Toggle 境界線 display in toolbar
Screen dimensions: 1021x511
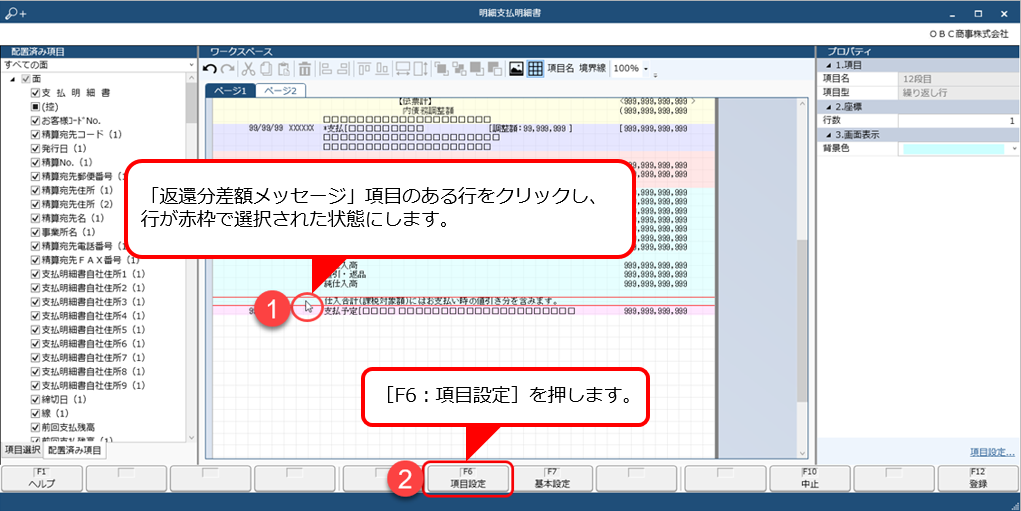[x=593, y=68]
